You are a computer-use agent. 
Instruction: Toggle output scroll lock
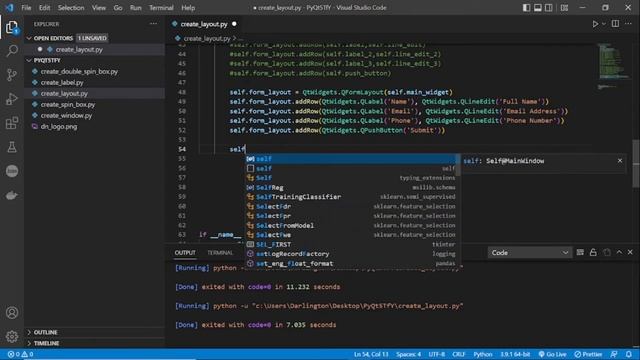tap(593, 253)
